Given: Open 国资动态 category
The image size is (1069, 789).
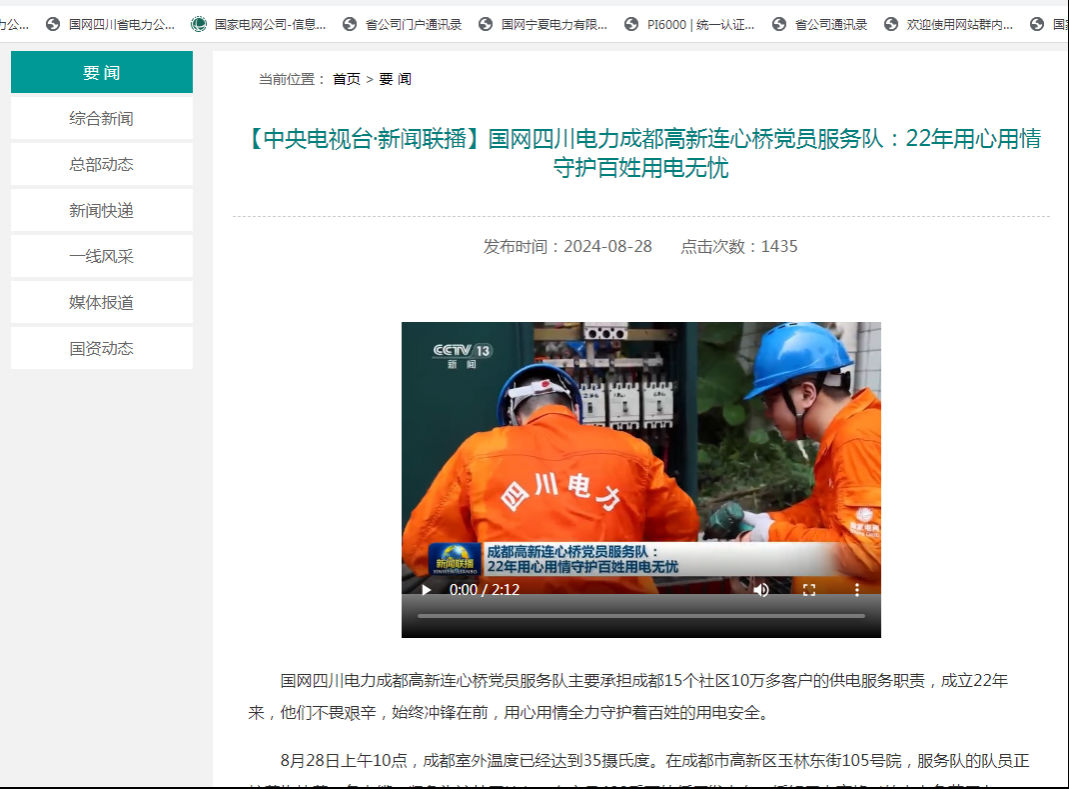Looking at the screenshot, I should (x=102, y=348).
